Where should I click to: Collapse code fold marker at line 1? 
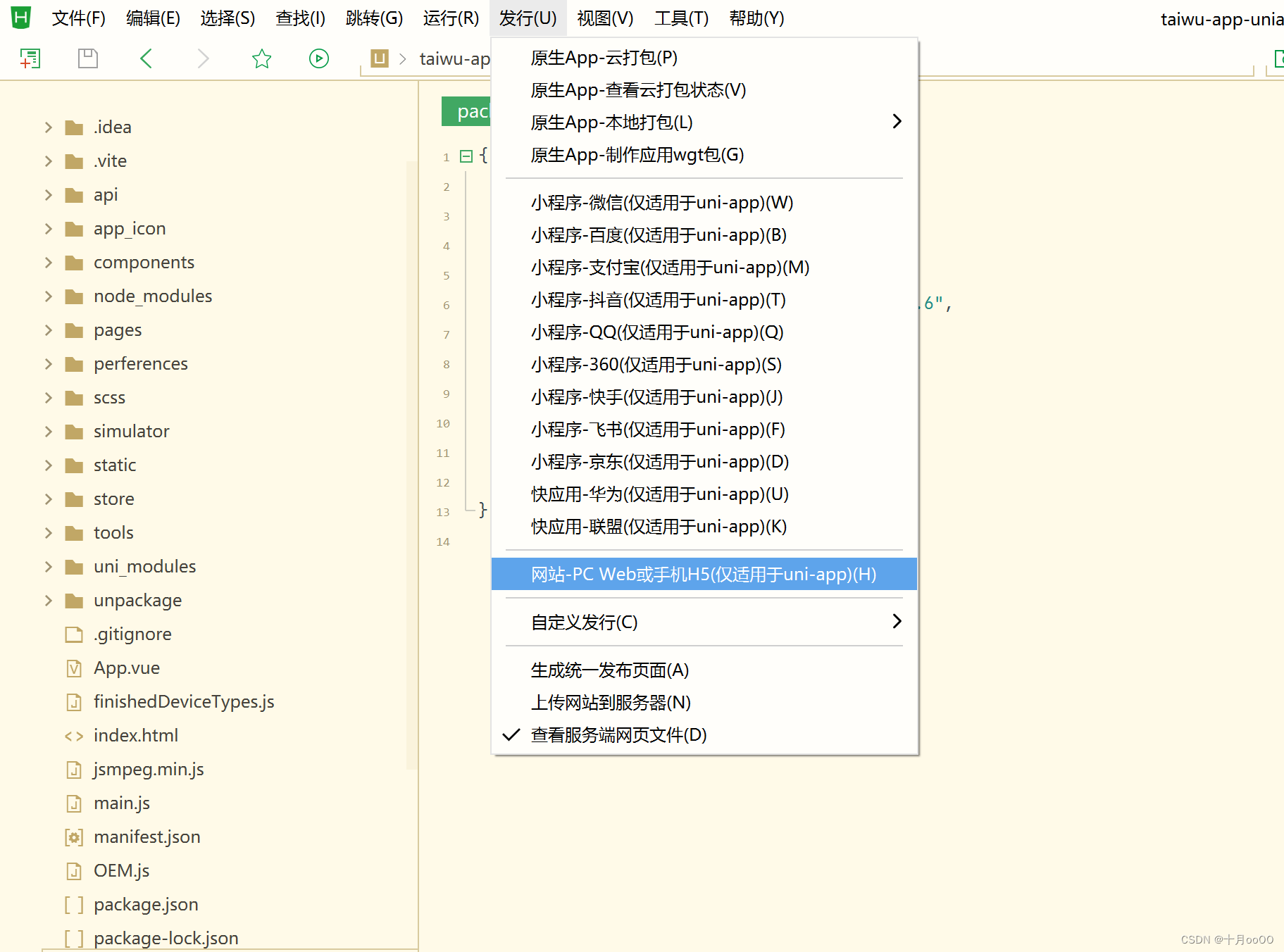click(x=466, y=156)
